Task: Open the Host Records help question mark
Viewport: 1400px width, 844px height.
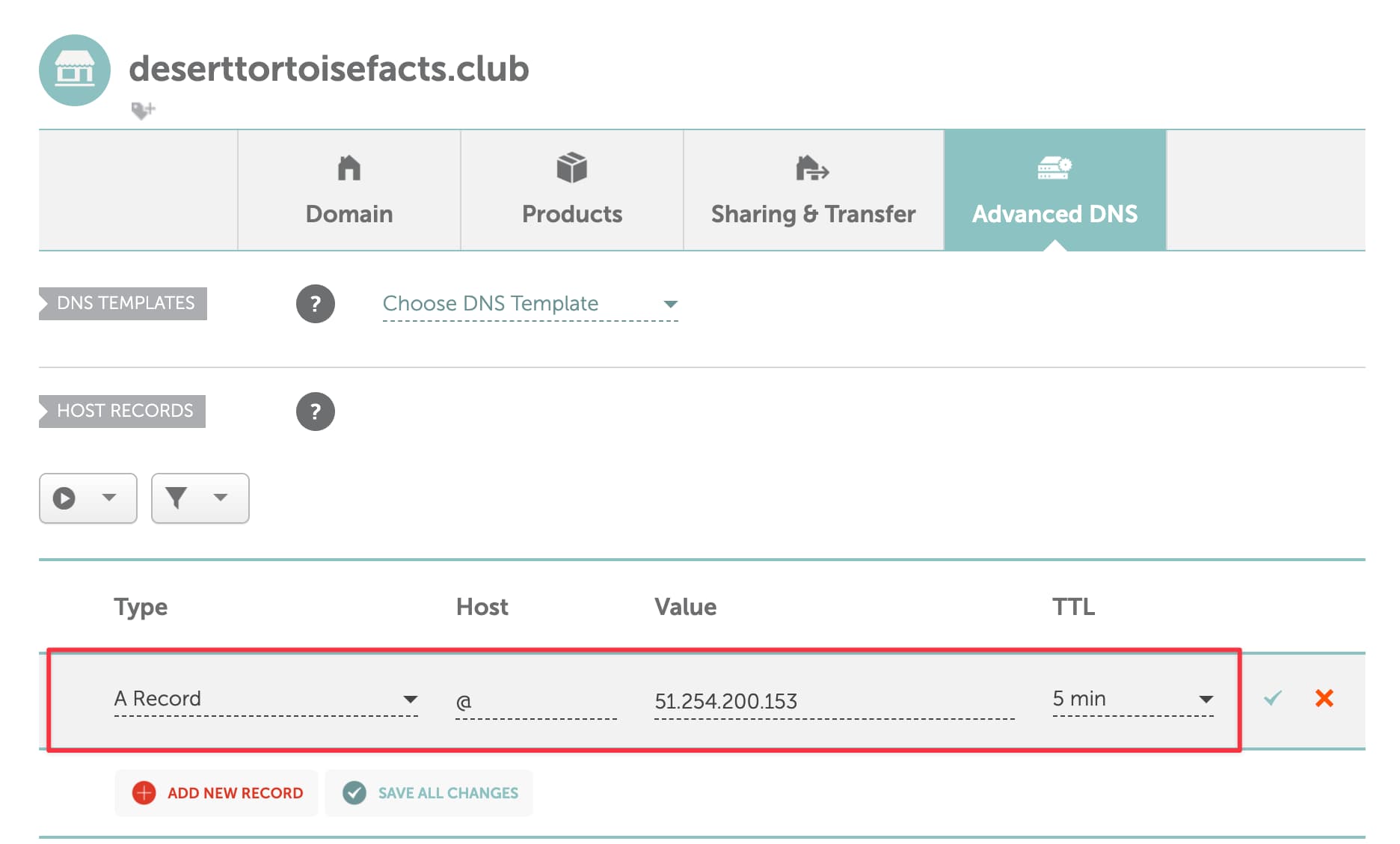Action: pyautogui.click(x=315, y=412)
